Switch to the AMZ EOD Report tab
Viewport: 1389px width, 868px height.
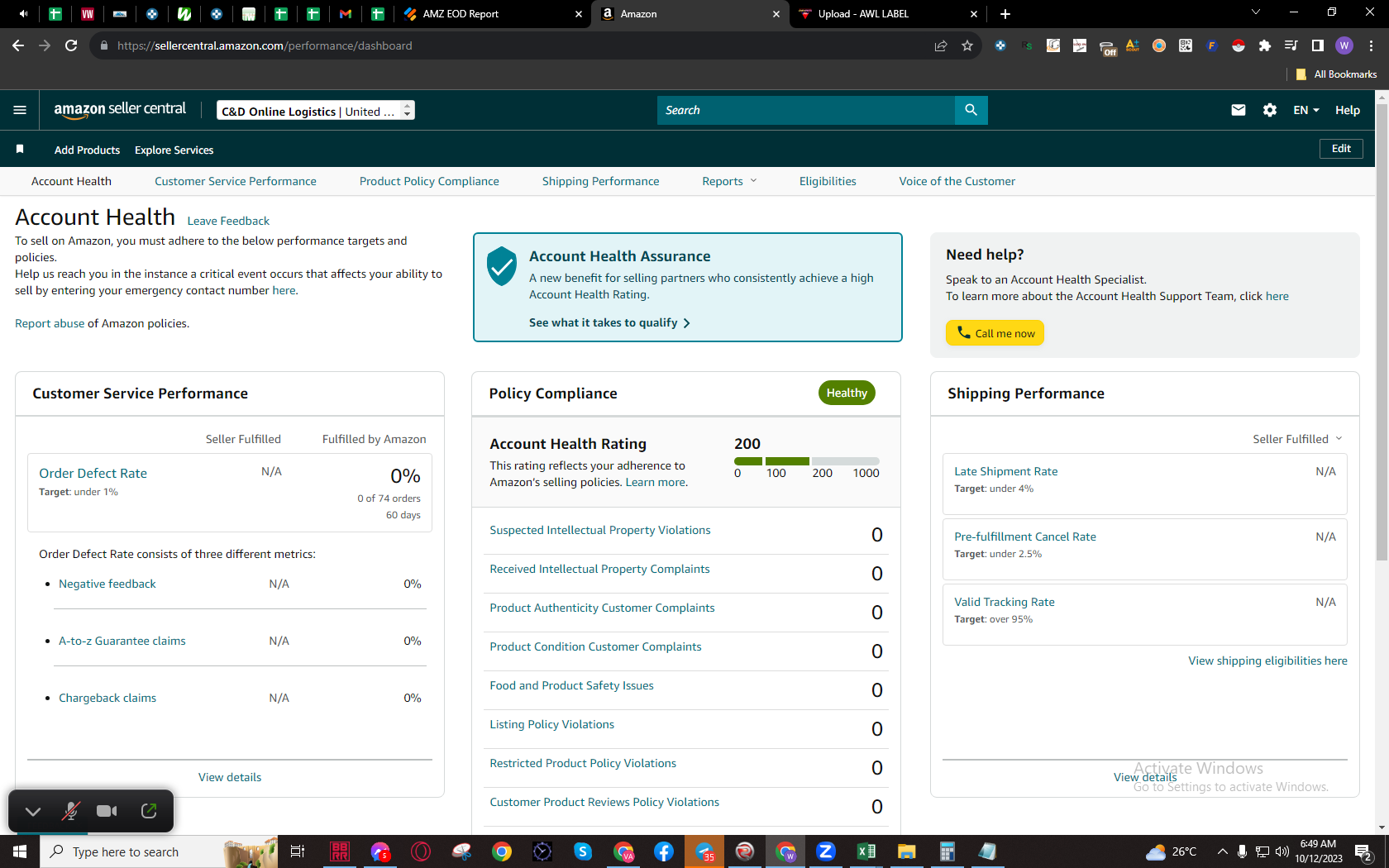click(491, 14)
